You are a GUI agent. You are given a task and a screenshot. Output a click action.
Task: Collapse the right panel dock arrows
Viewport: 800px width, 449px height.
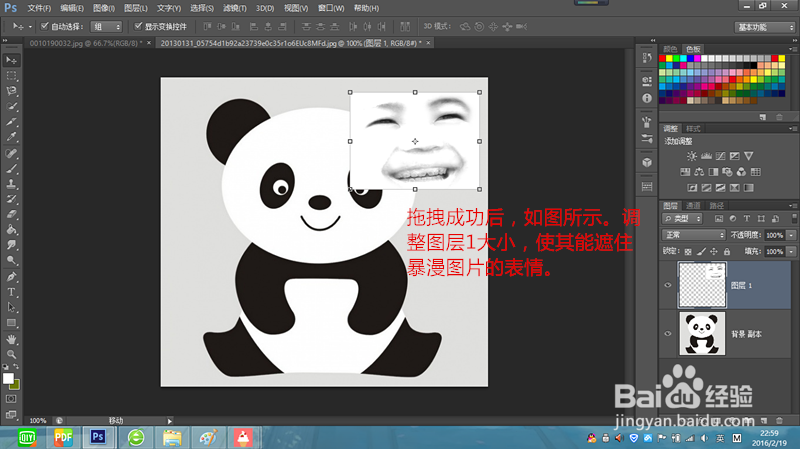point(794,40)
